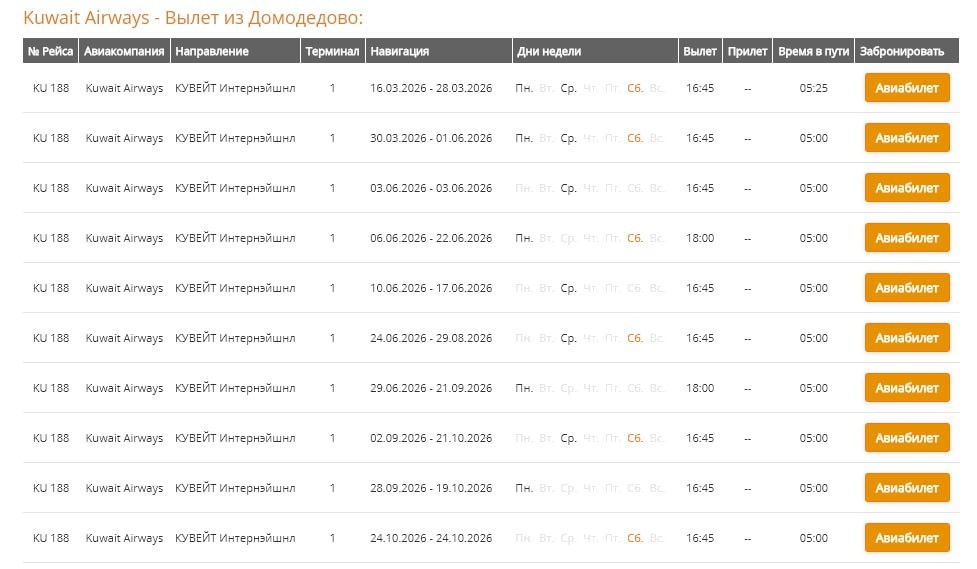
Task: Book the 24.06.2026 - 29.08.2026 flight ticket
Action: [x=907, y=338]
